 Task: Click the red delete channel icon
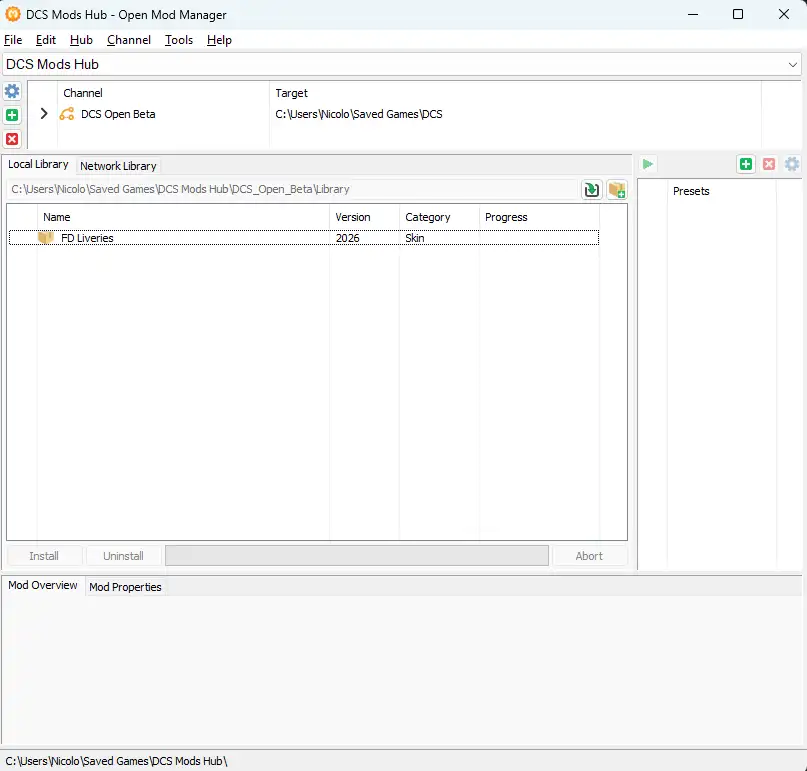(12, 139)
